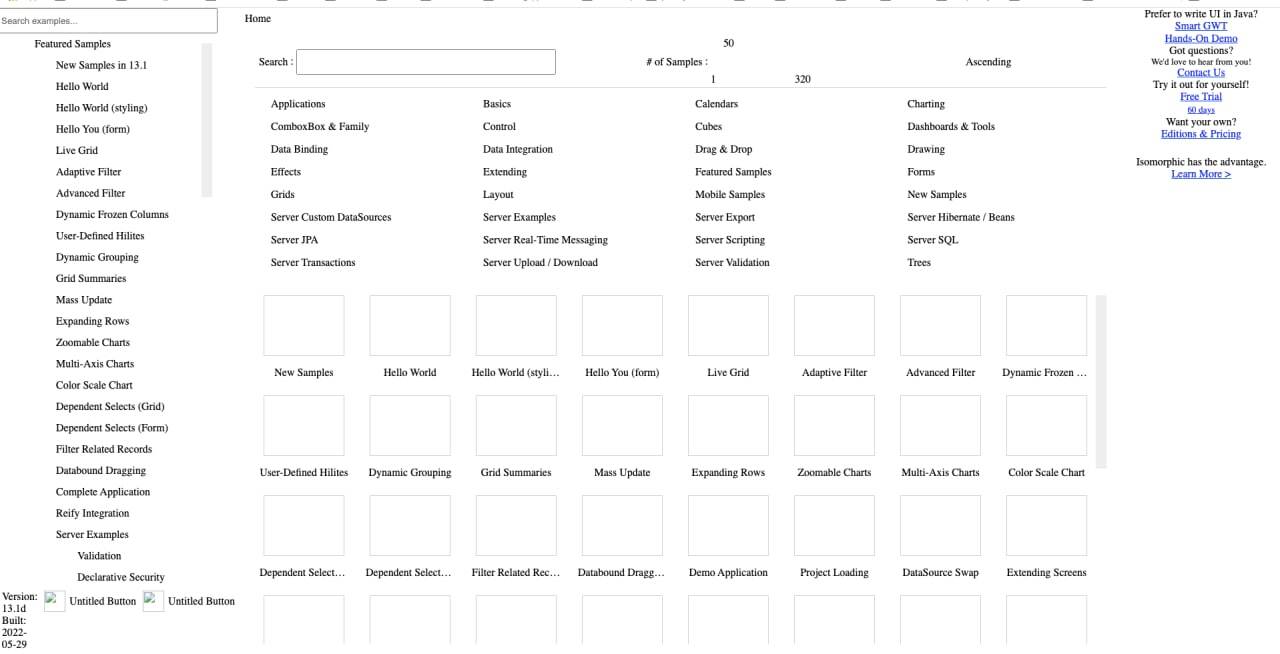1280x654 pixels.
Task: Open the Ascending sort order dropdown
Action: tap(988, 62)
